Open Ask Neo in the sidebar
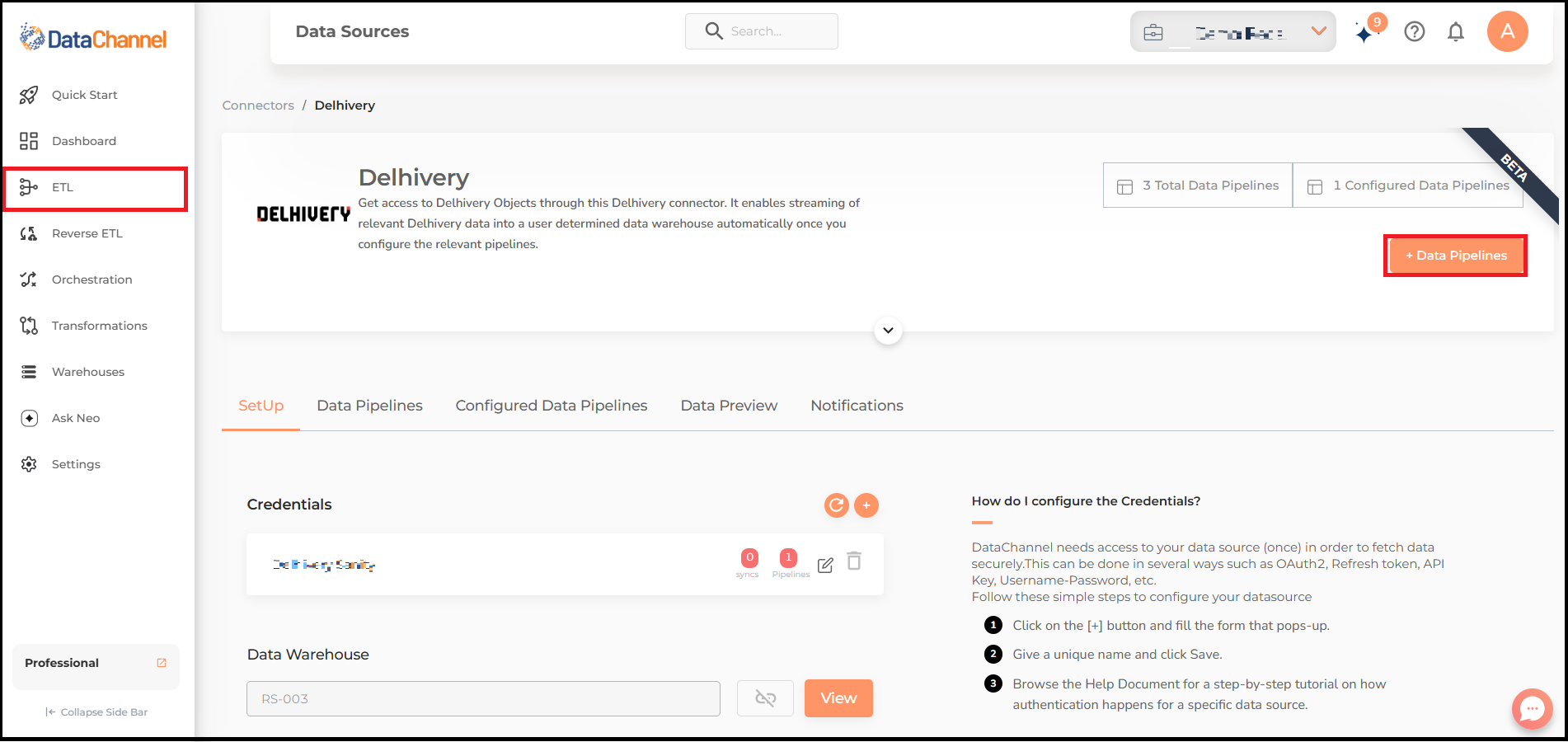This screenshot has height=742, width=1568. point(75,418)
